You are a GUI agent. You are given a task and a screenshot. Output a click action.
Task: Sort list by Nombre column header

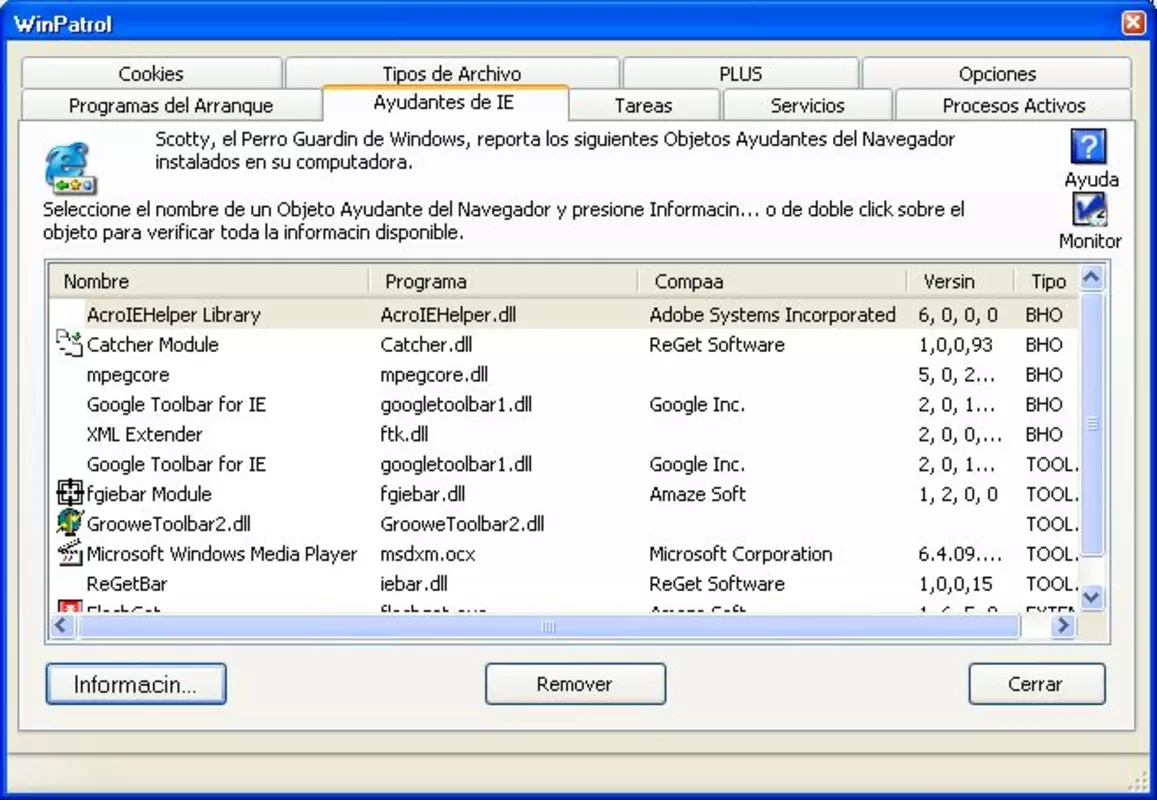click(x=209, y=281)
